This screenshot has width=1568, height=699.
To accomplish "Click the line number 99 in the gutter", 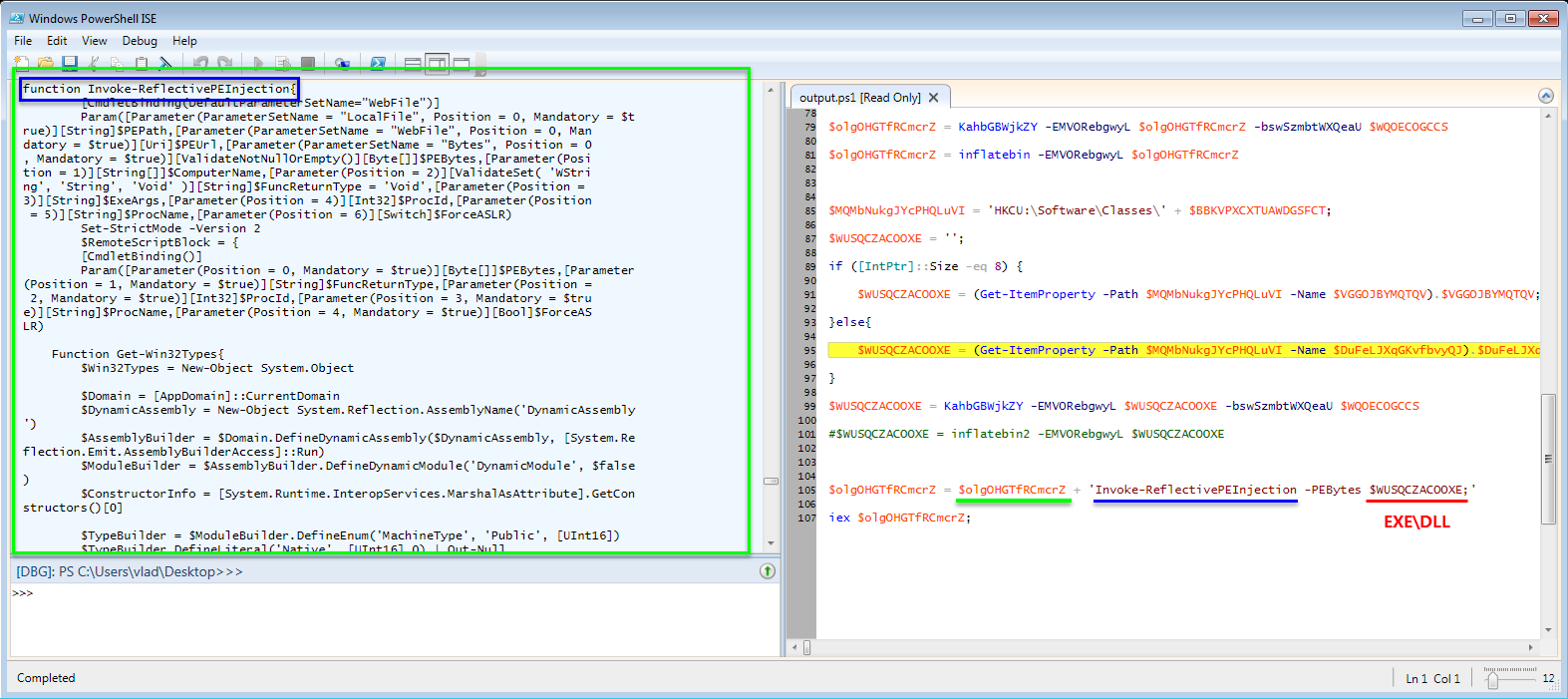I will click(x=808, y=406).
